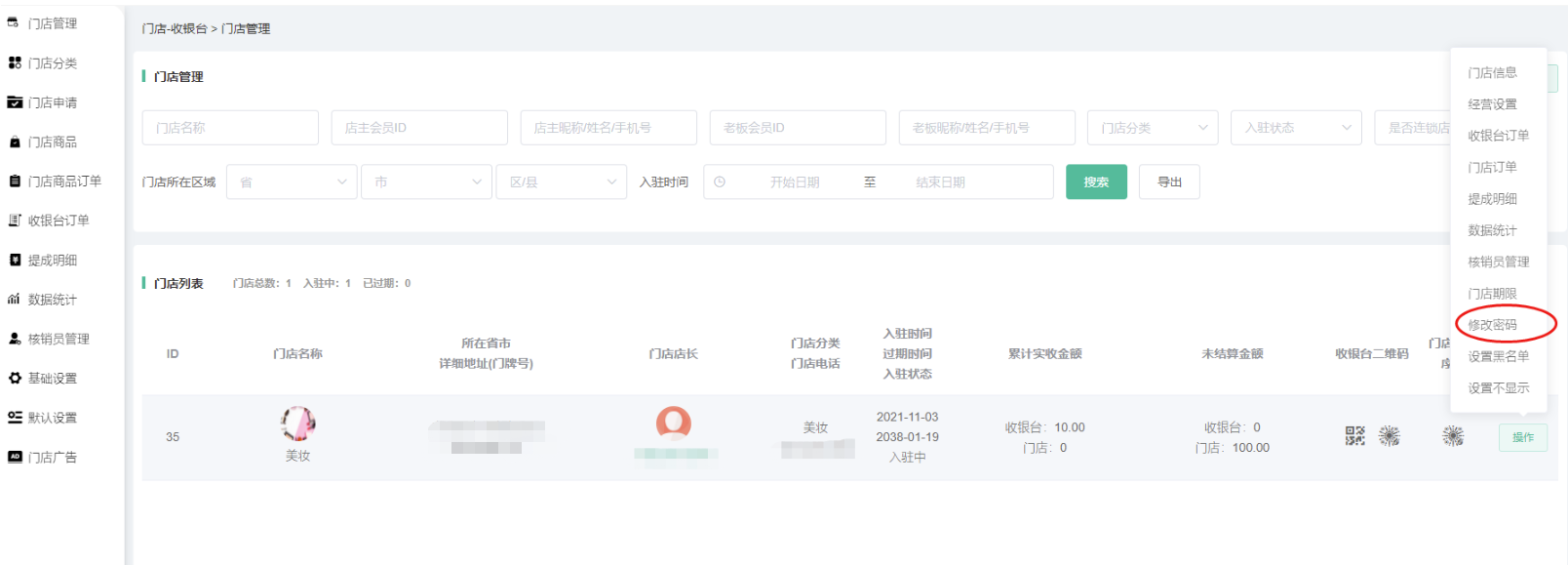Focus the 门店名称 search field
The image size is (1568, 565).
pyautogui.click(x=230, y=128)
